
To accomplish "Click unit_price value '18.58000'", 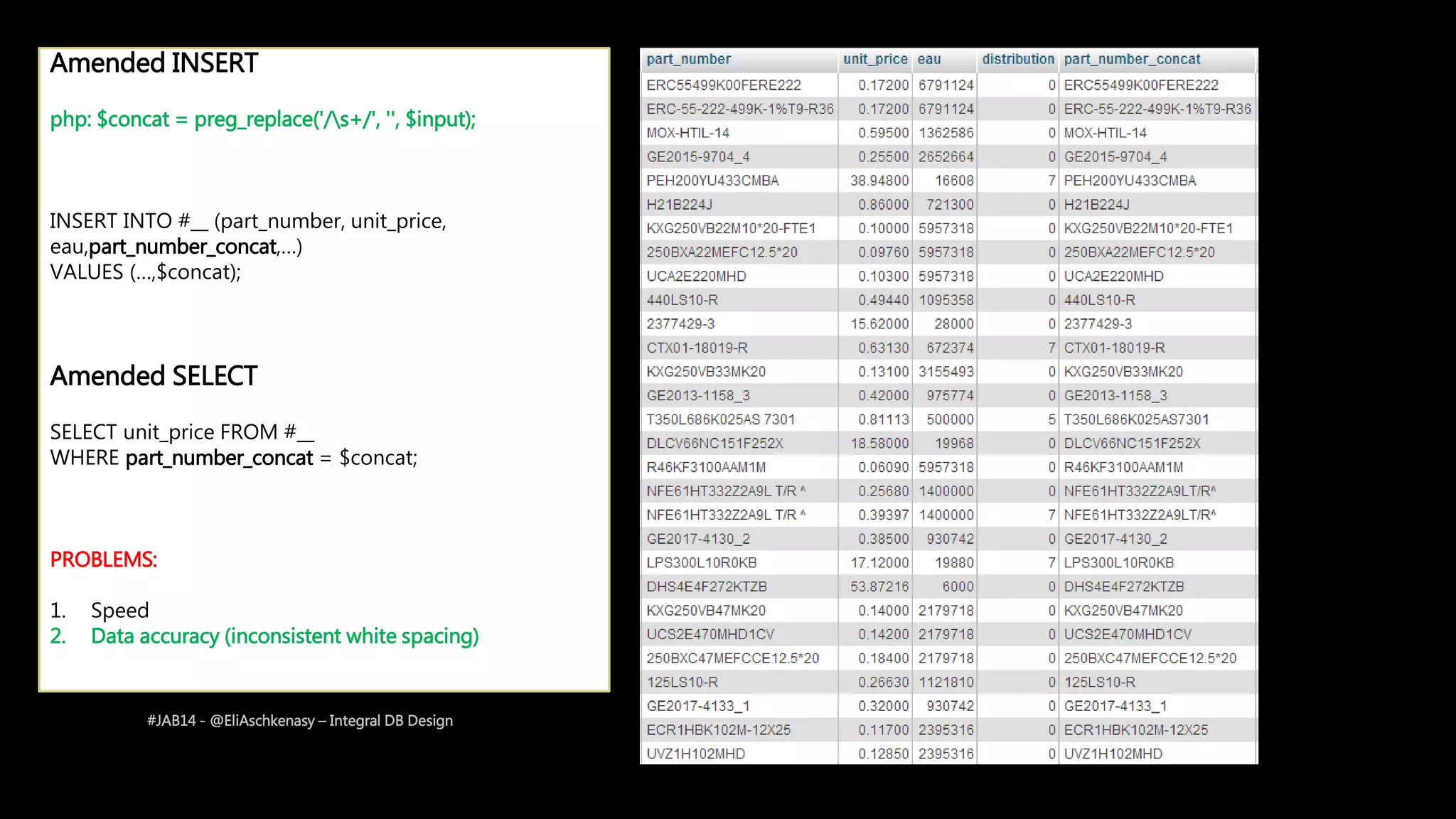I will (x=879, y=444).
